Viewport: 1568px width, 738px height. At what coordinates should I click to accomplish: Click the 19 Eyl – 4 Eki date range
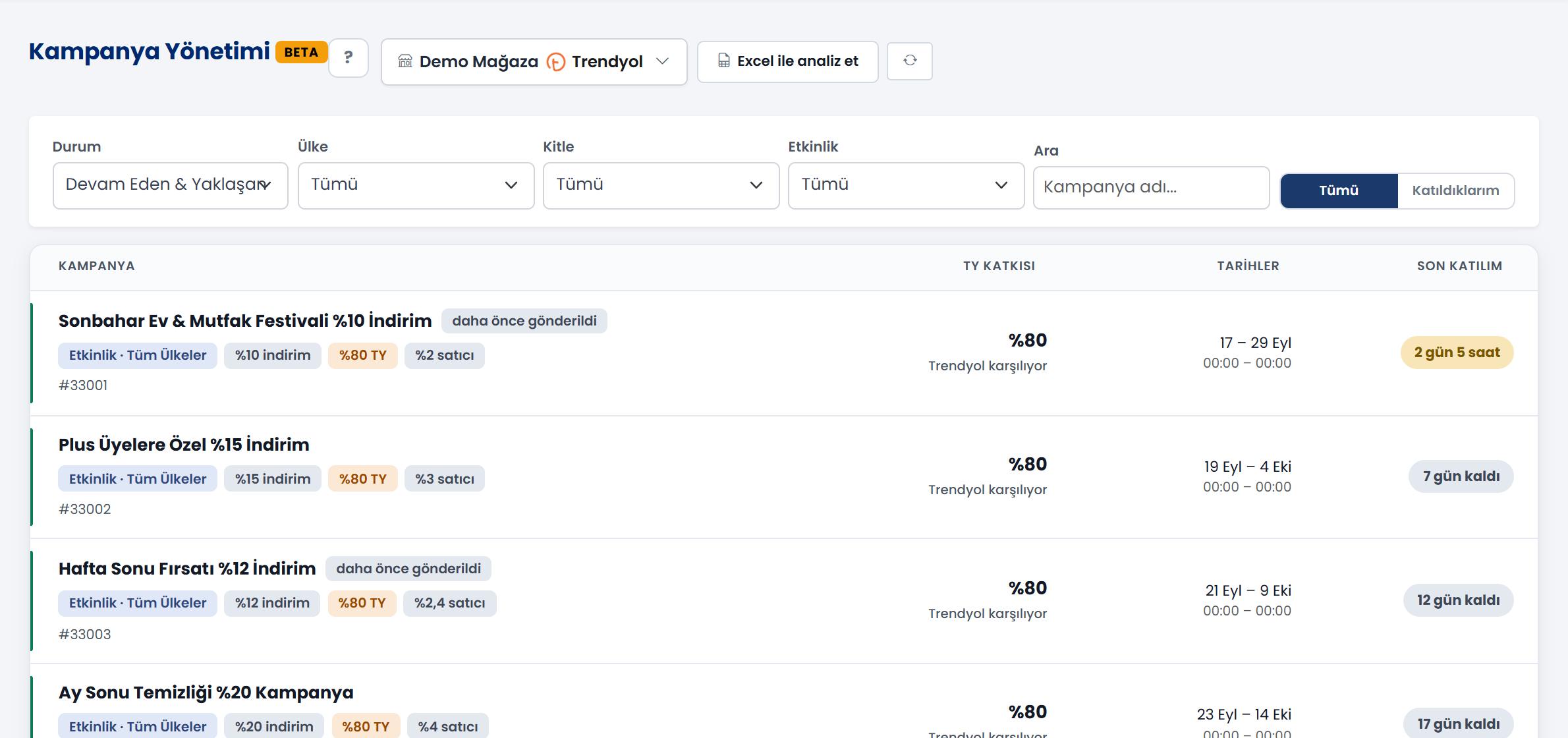pos(1247,467)
